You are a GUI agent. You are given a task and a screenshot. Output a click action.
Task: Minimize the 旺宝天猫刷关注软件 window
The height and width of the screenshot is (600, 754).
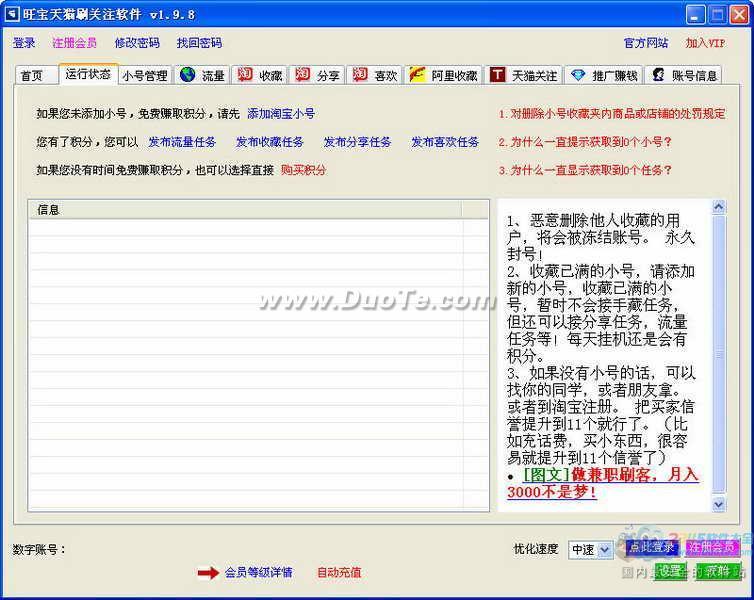point(695,15)
